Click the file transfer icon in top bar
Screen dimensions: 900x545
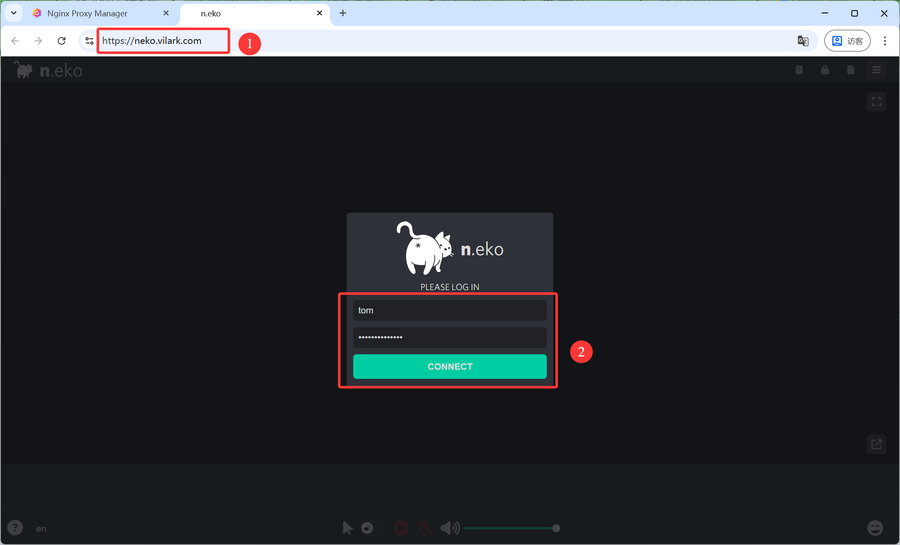(851, 70)
